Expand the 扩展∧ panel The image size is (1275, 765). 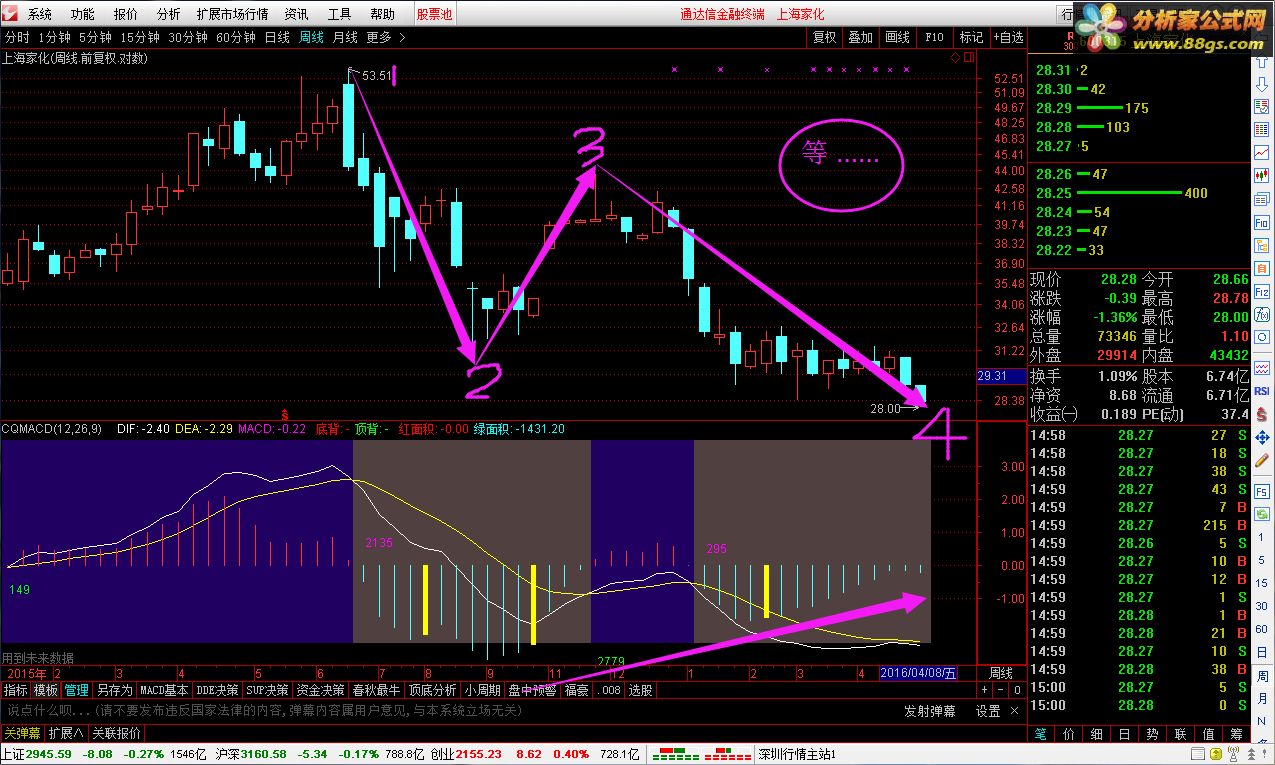pyautogui.click(x=67, y=733)
